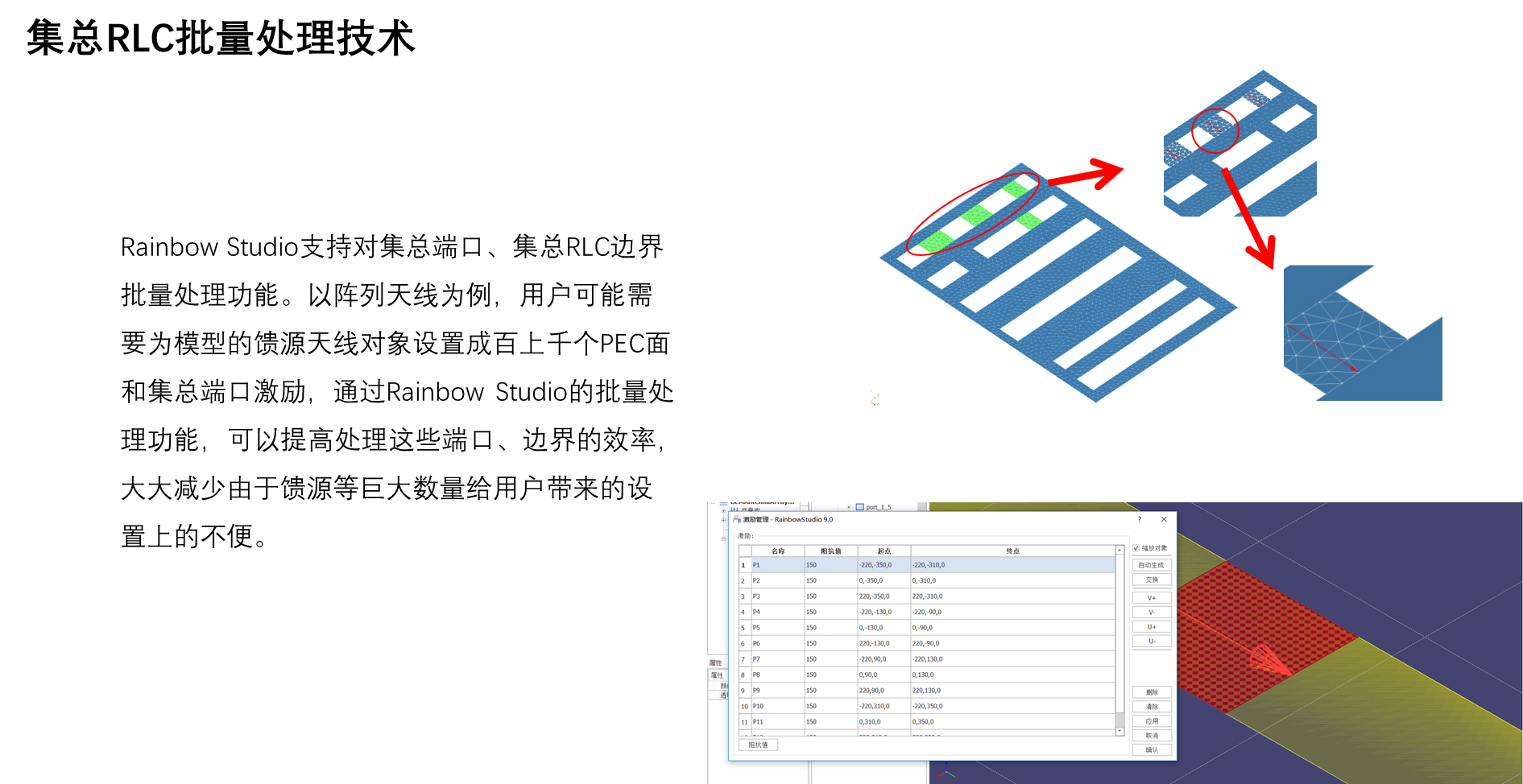Select row P1 name cell

pyautogui.click(x=778, y=565)
